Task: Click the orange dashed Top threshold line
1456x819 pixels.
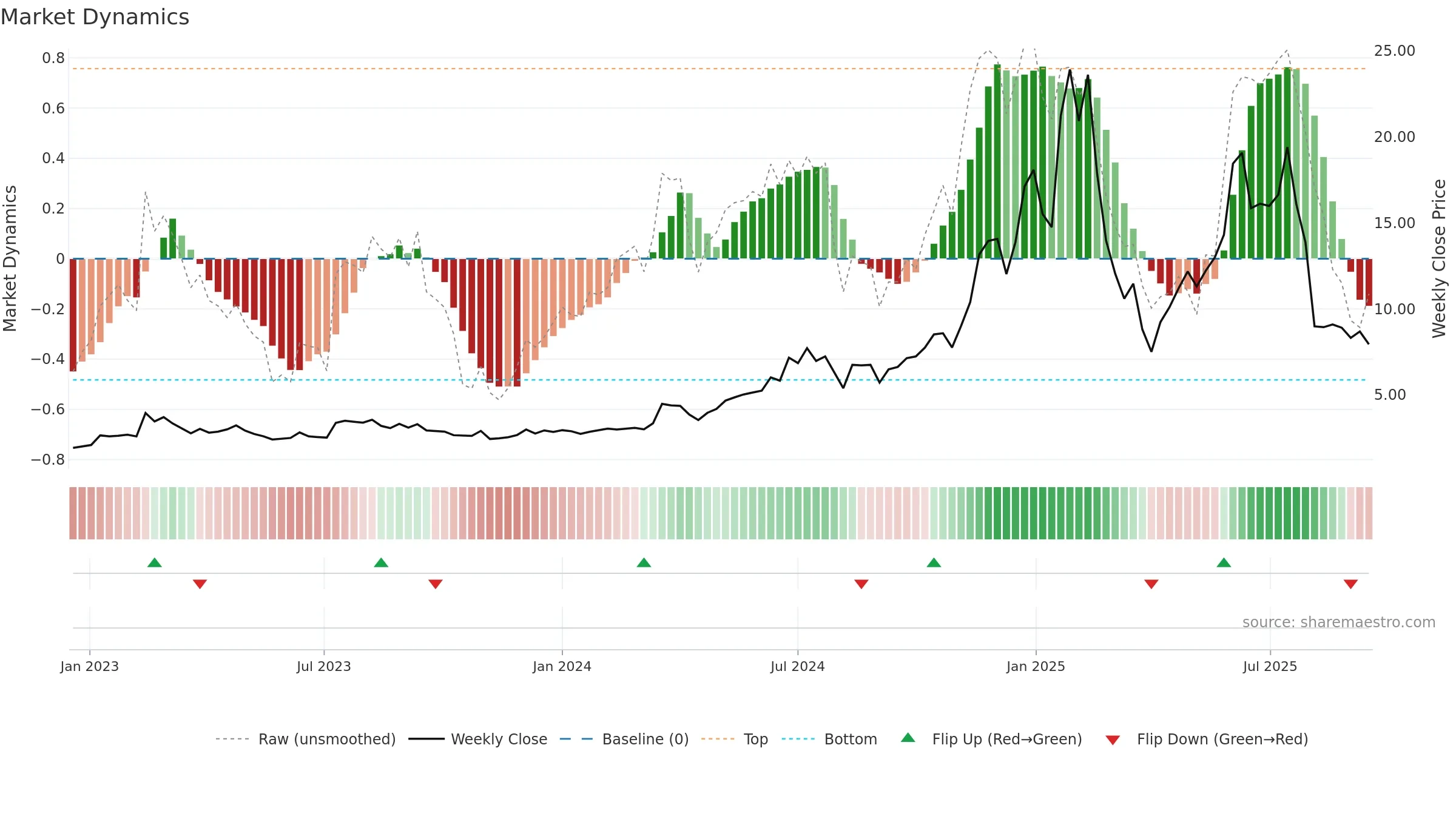Action: (719, 69)
